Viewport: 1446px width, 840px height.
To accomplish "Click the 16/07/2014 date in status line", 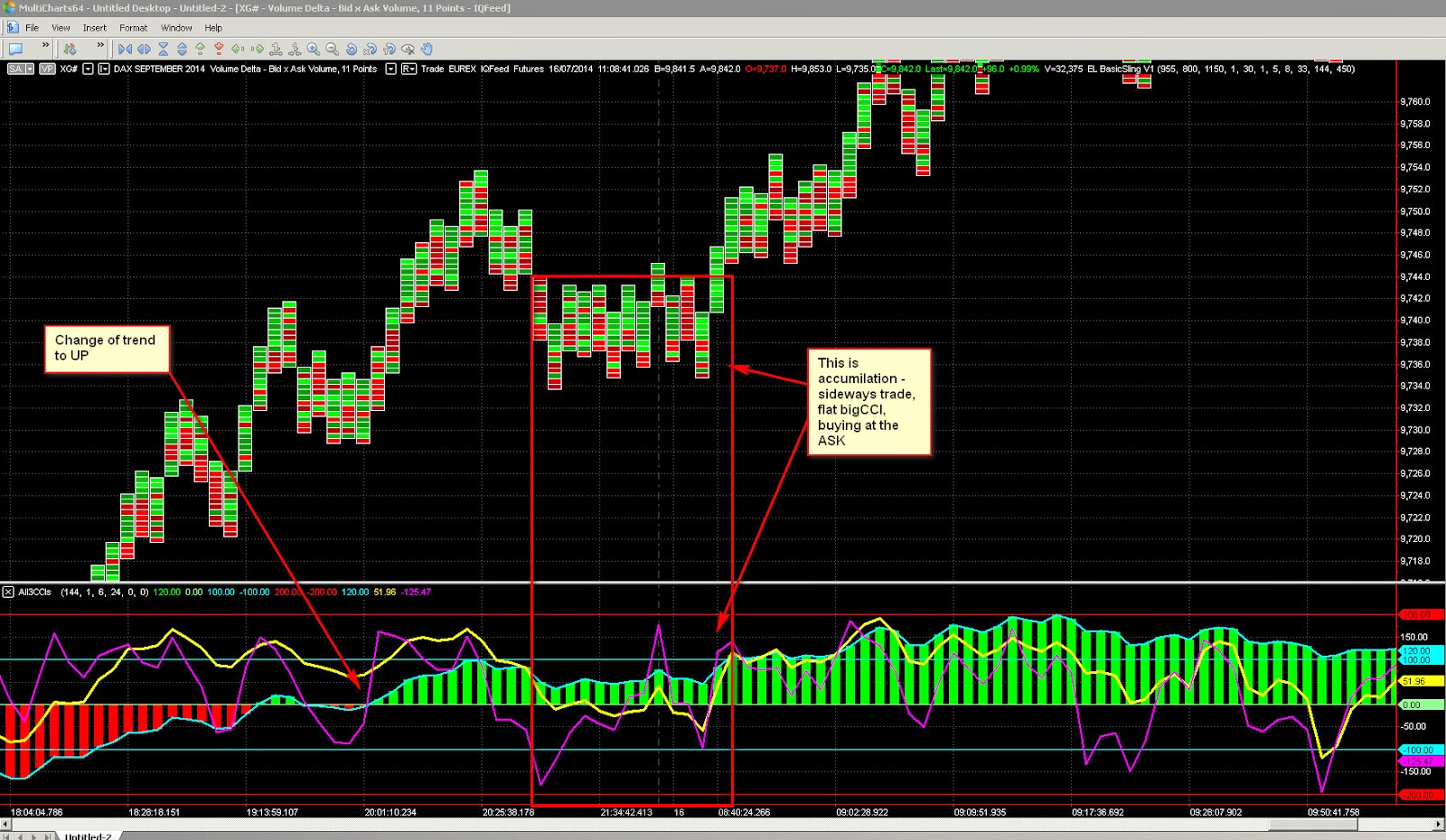I will click(x=570, y=69).
